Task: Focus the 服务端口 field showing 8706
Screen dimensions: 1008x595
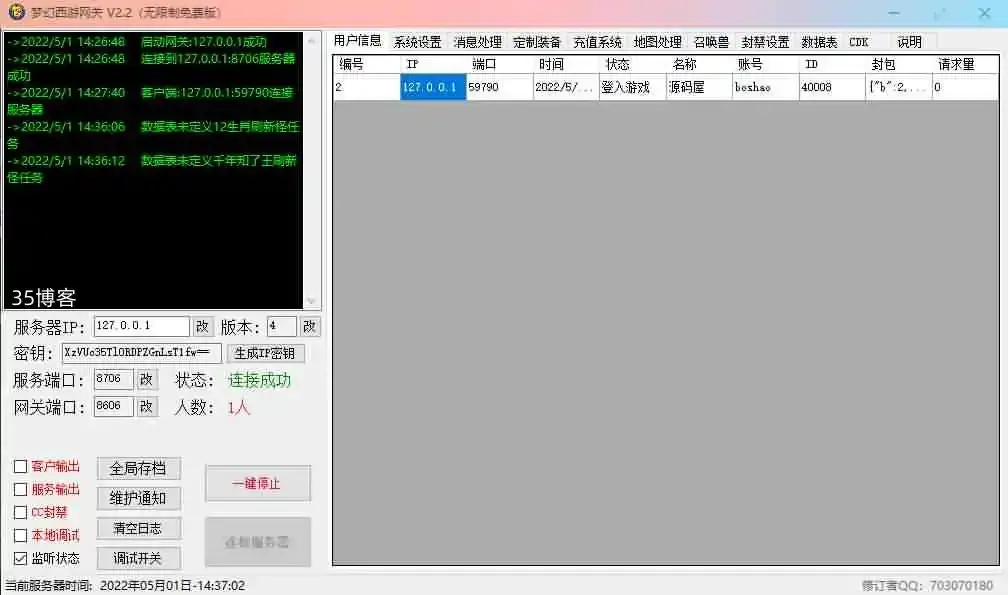Action: click(113, 379)
